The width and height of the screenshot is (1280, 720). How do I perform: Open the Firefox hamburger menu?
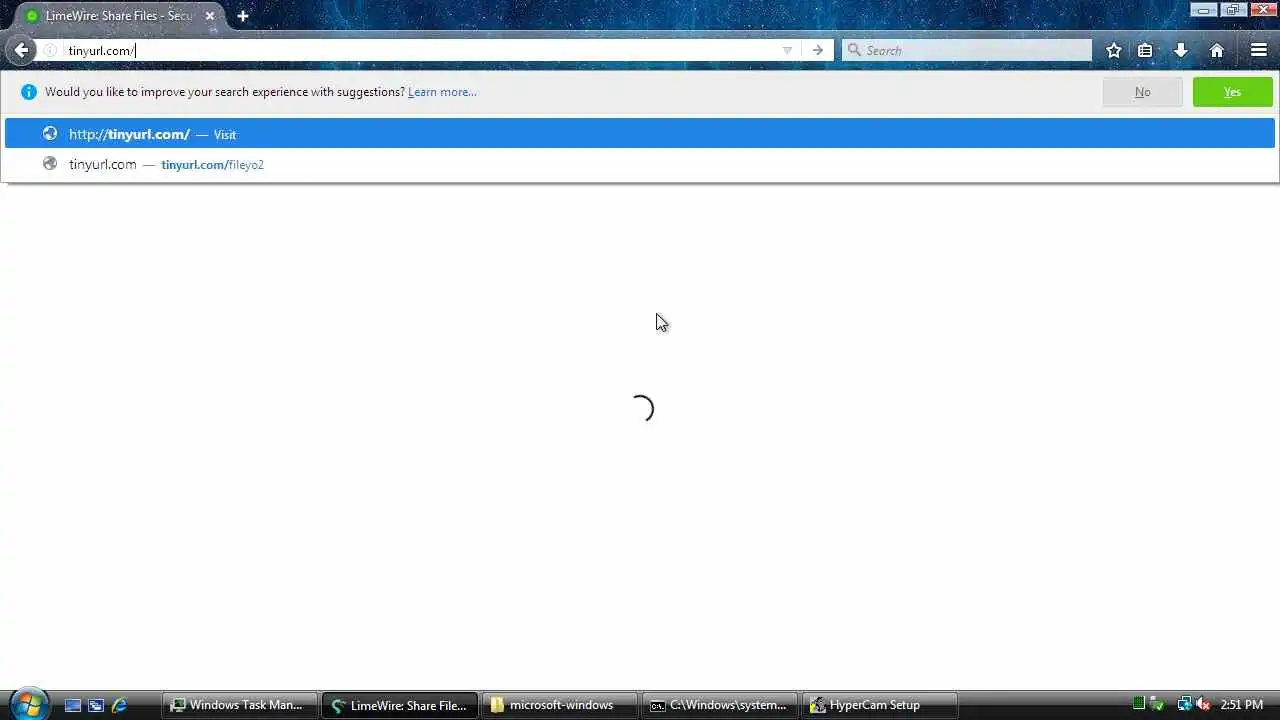pos(1259,50)
